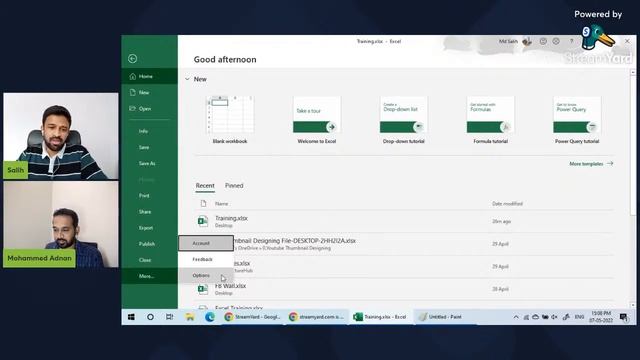Open the Formula tutorial template
This screenshot has width=640, height=360.
pyautogui.click(x=491, y=120)
